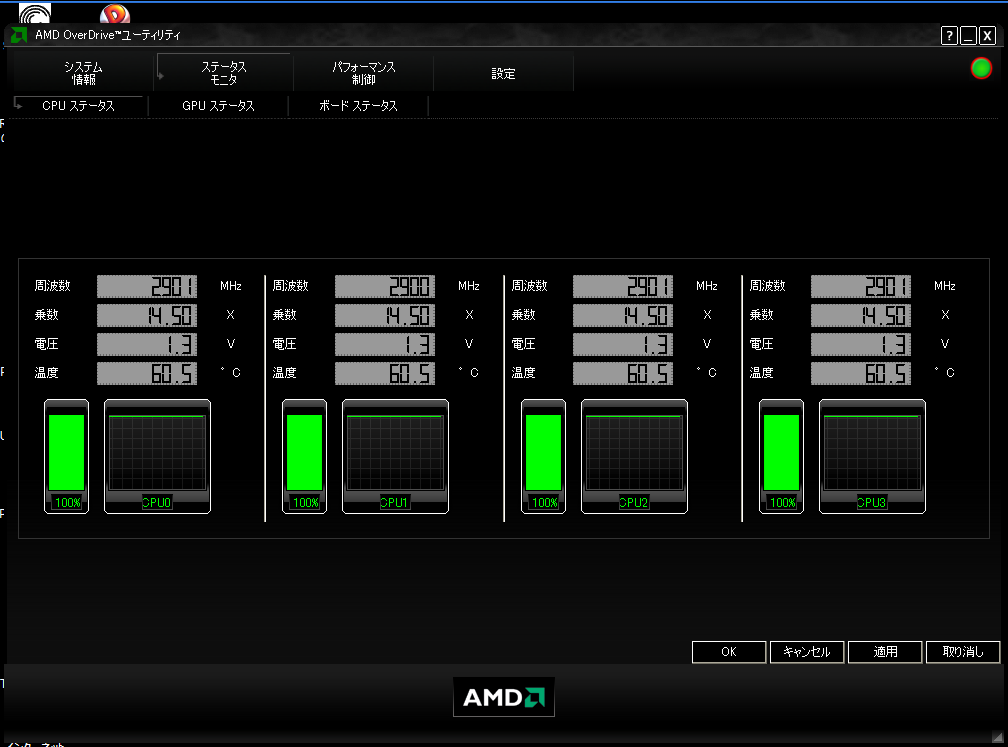Image resolution: width=1008 pixels, height=747 pixels.
Task: Switch to the ステータスモニタ tab
Action: coord(224,73)
